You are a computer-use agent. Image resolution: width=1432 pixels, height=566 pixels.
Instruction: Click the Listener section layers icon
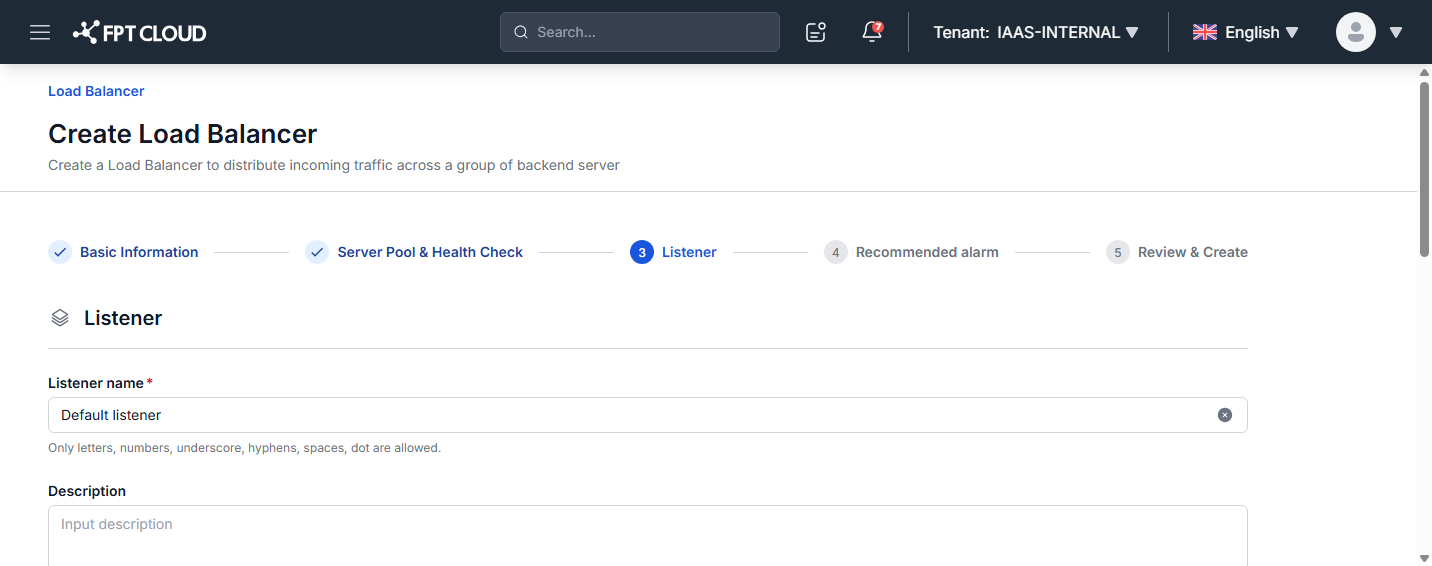coord(60,318)
